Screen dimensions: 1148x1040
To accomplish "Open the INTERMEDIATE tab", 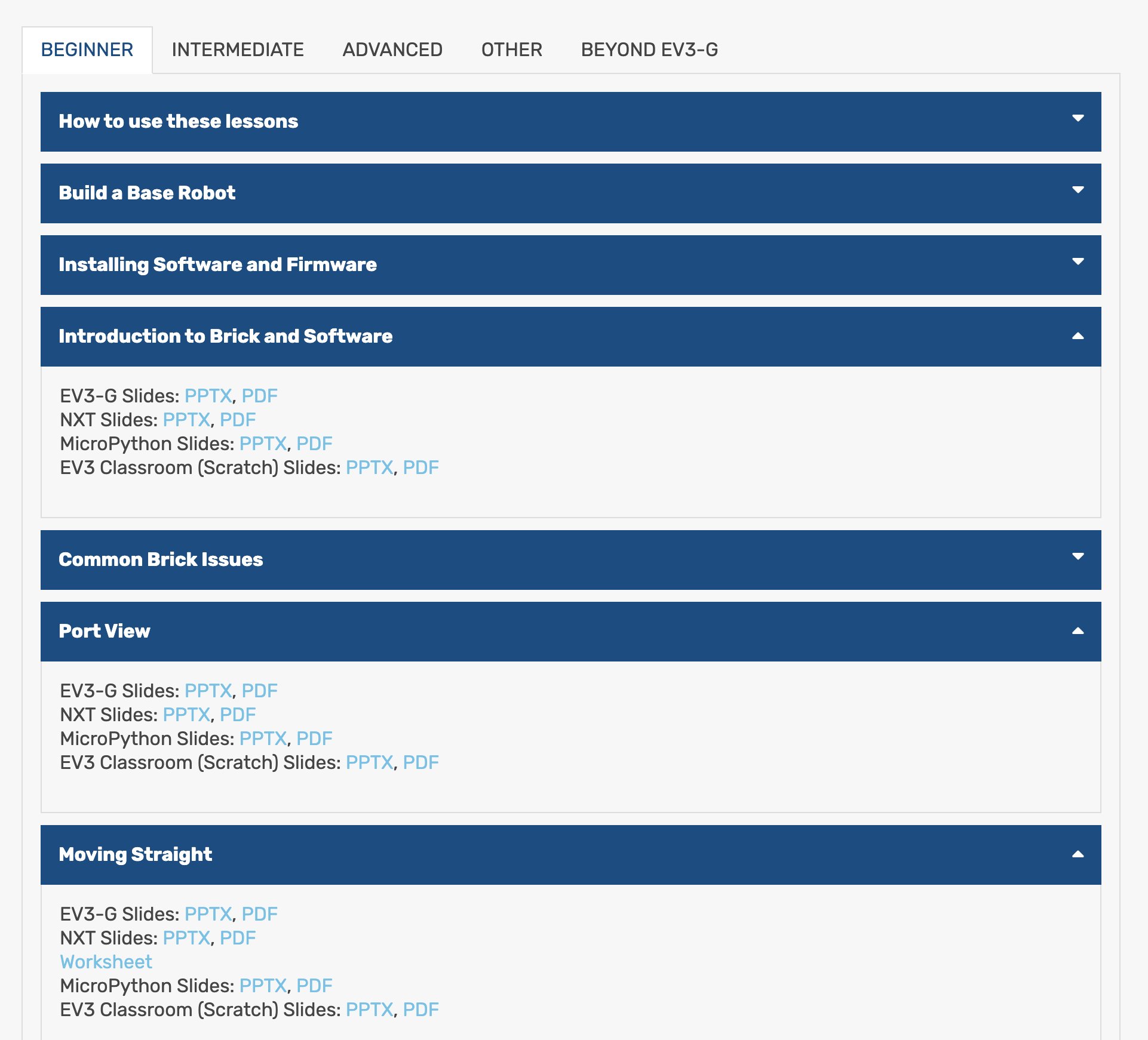I will click(238, 50).
